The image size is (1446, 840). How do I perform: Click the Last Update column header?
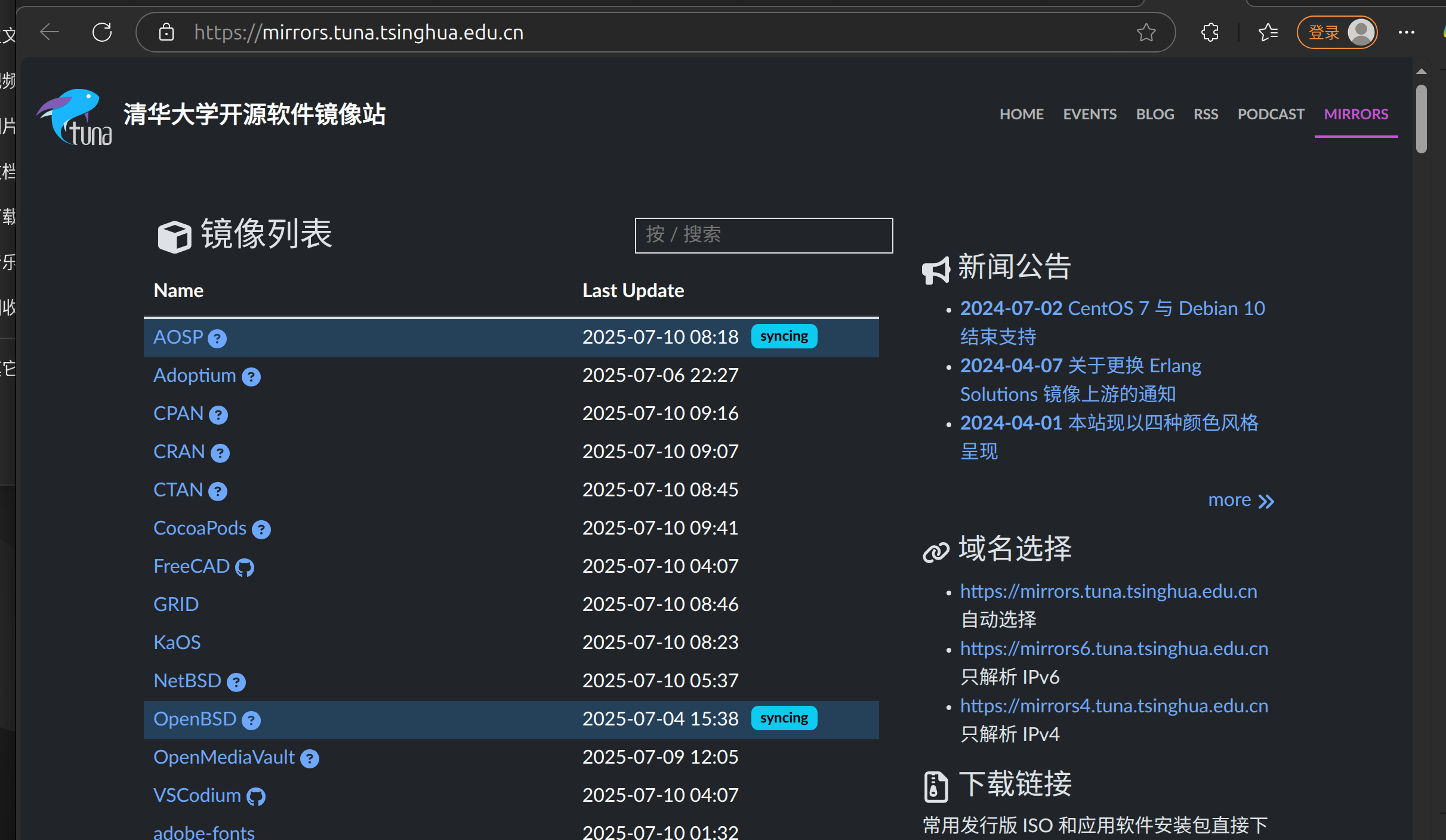tap(633, 291)
